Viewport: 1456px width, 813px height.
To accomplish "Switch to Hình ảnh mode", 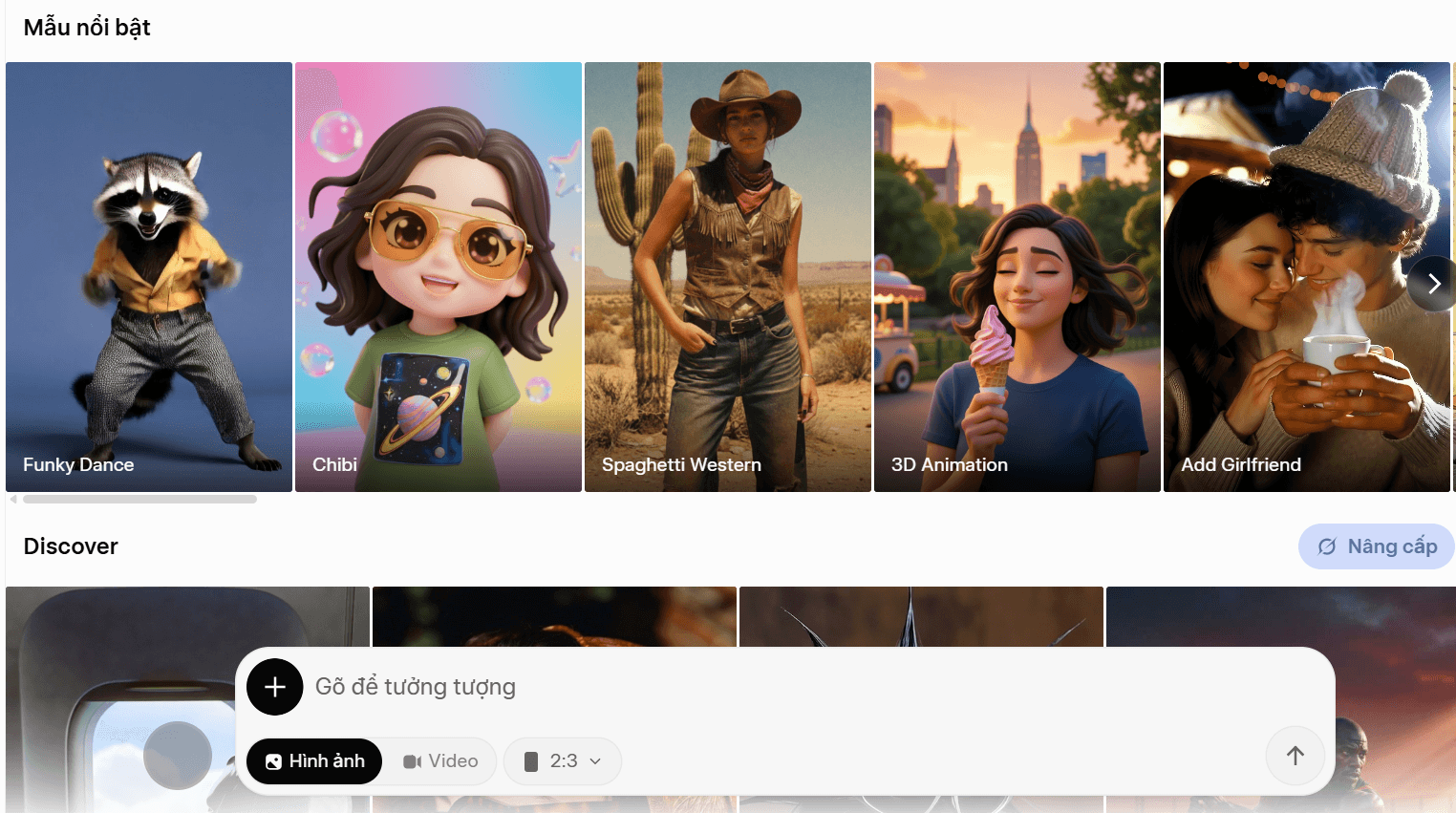I will pos(314,761).
